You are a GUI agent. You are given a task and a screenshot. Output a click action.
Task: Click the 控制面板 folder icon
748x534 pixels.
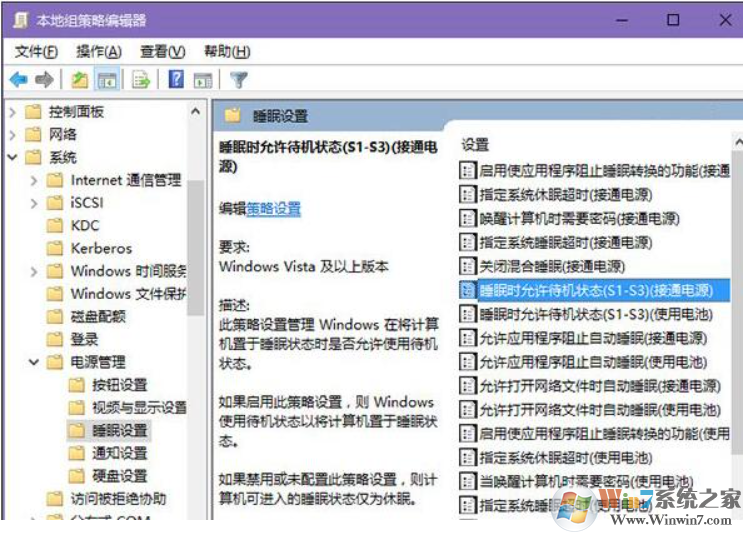[33, 112]
